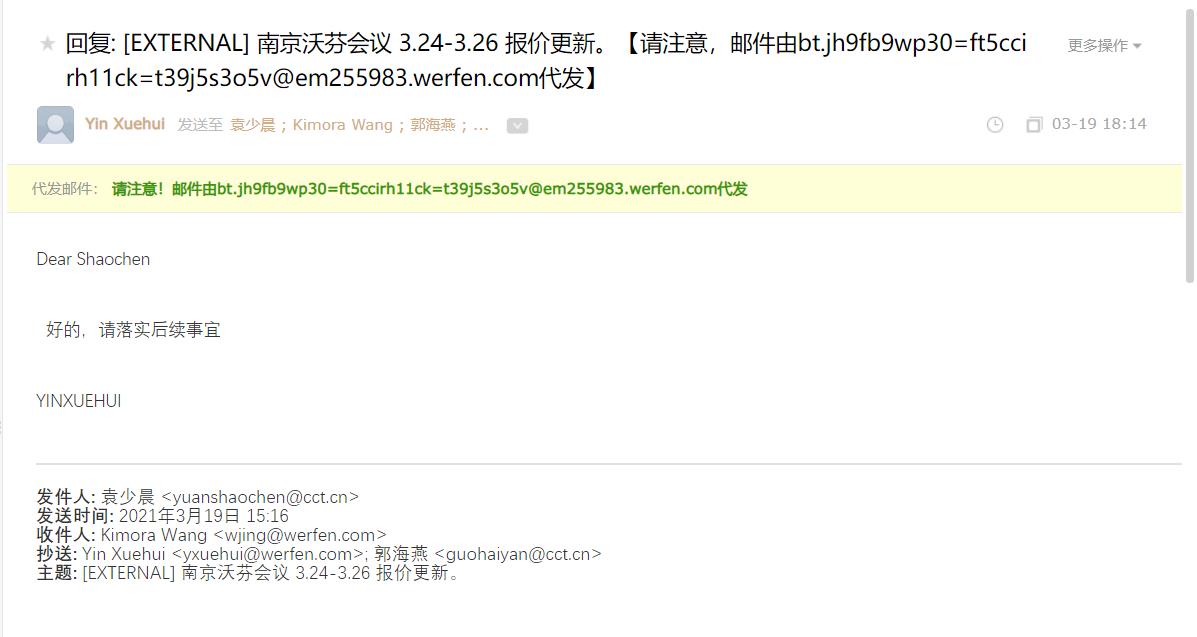Click sender name Yin Xuehui
Image resolution: width=1197 pixels, height=637 pixels.
tap(124, 124)
